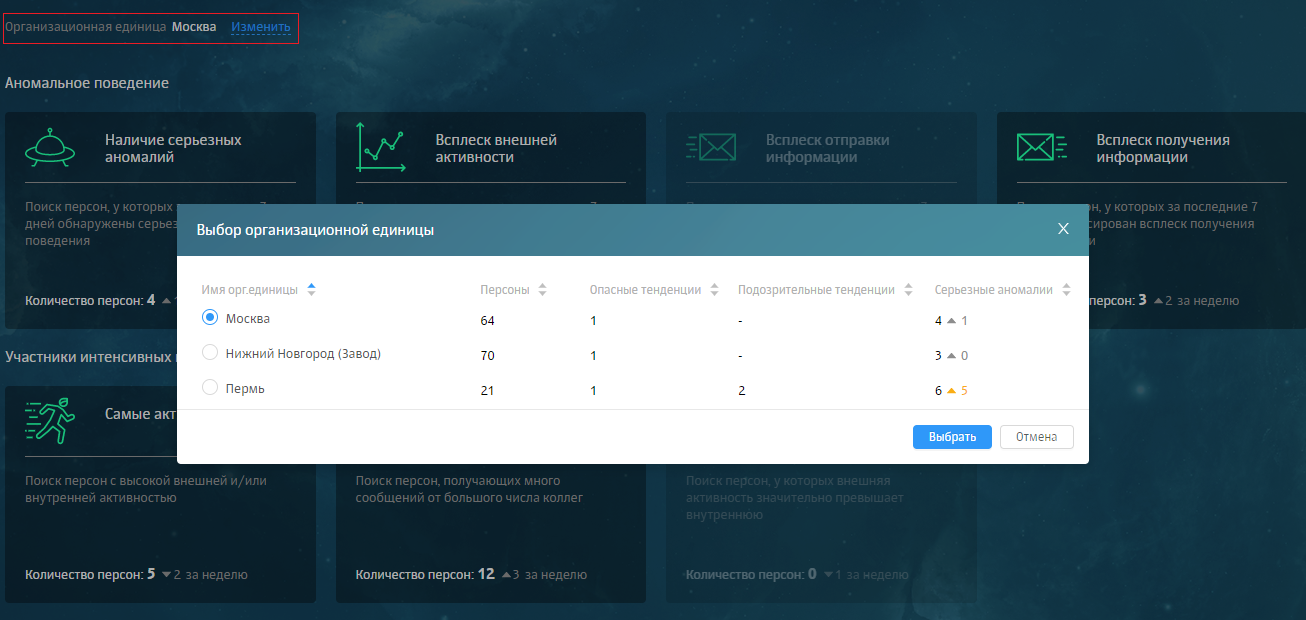Image resolution: width=1306 pixels, height=620 pixels.
Task: Sort by Имя орг.единицы column arrows
Action: [311, 290]
